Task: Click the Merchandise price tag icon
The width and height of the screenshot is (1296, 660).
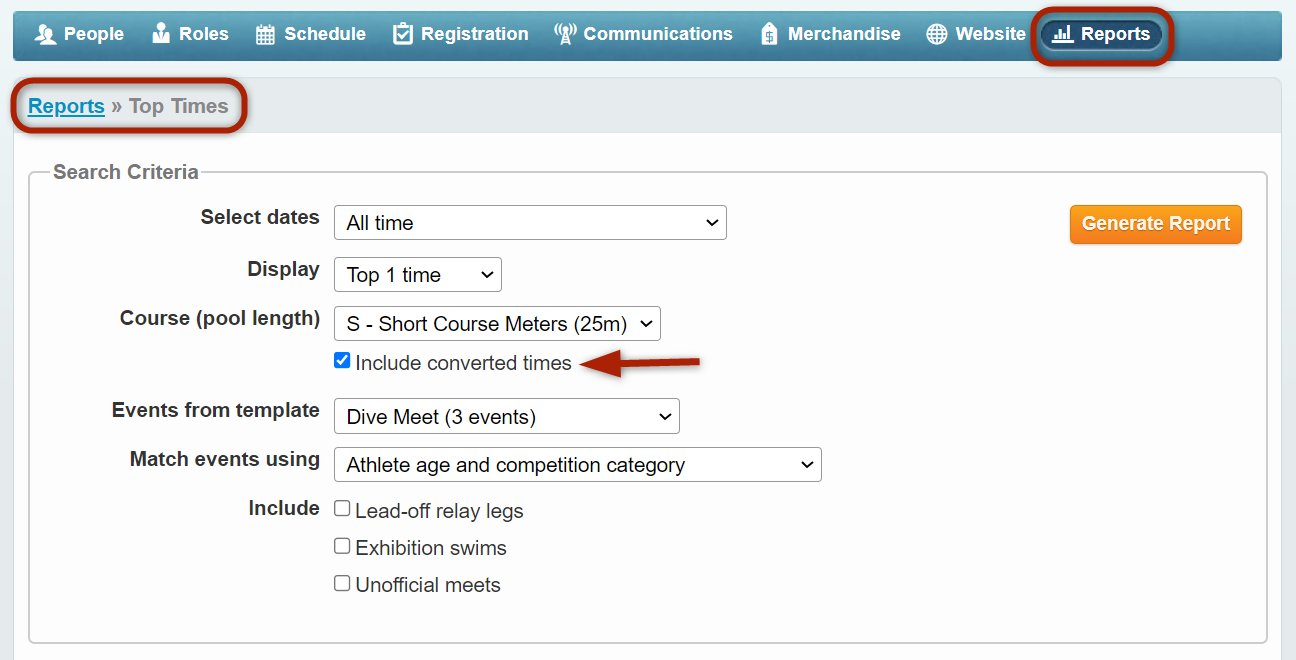Action: pyautogui.click(x=769, y=34)
